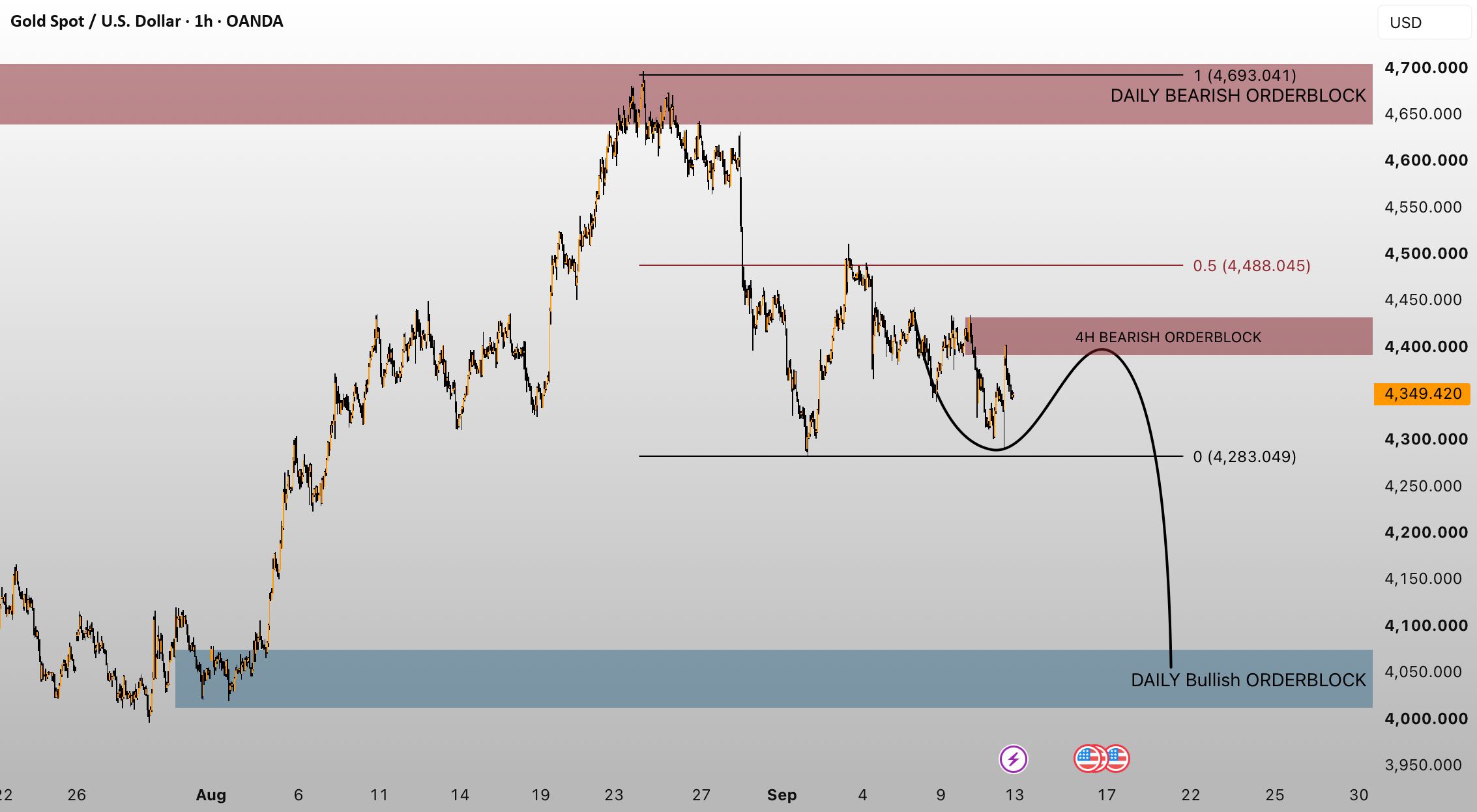Click the 4,000.000 price axis value
The width and height of the screenshot is (1477, 812).
pyautogui.click(x=1426, y=718)
